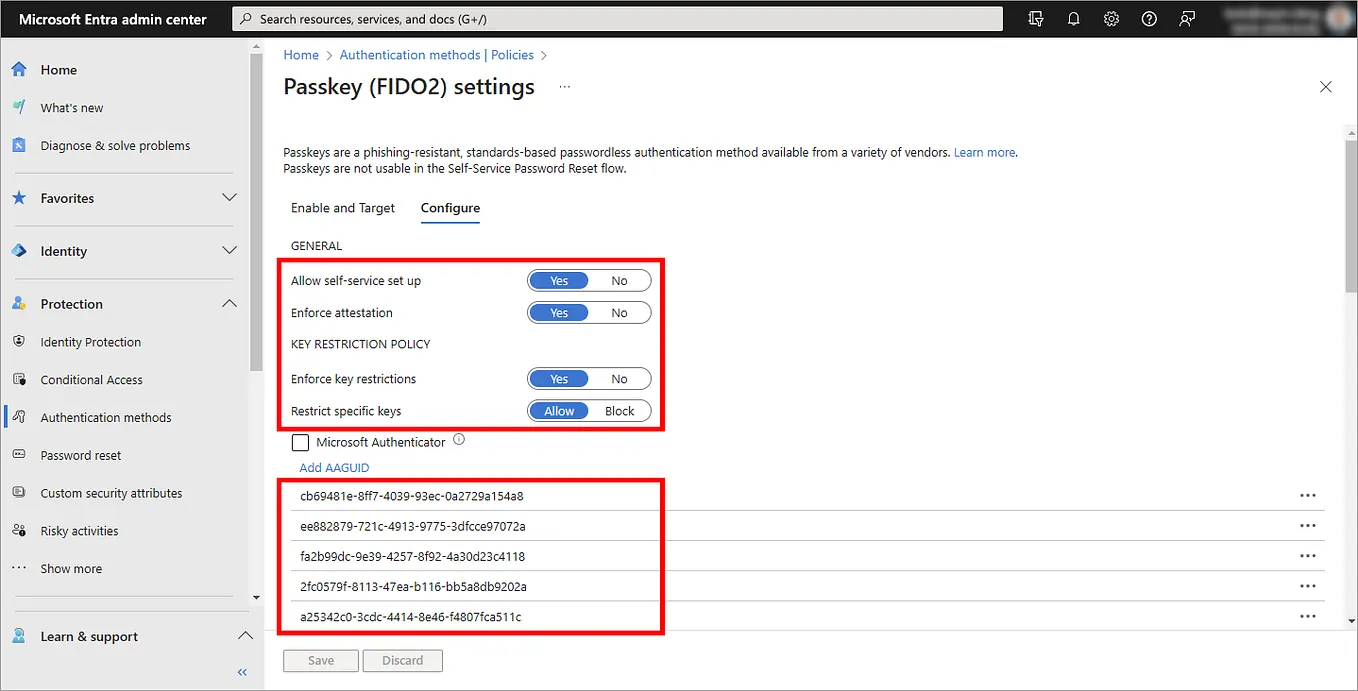Open the notifications bell in the top bar
The image size is (1358, 691).
tap(1073, 18)
